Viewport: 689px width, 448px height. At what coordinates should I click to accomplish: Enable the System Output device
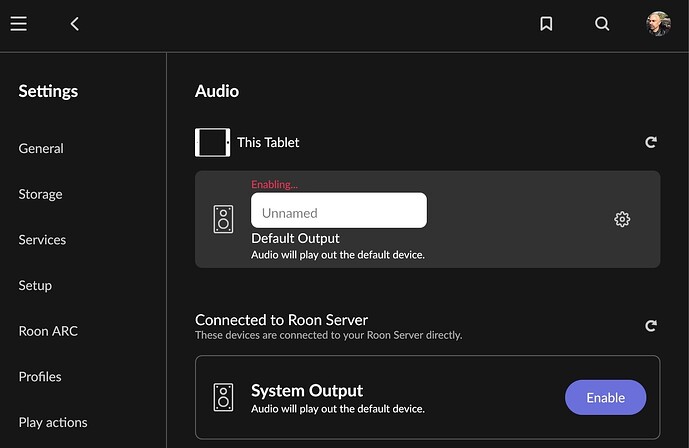click(606, 397)
